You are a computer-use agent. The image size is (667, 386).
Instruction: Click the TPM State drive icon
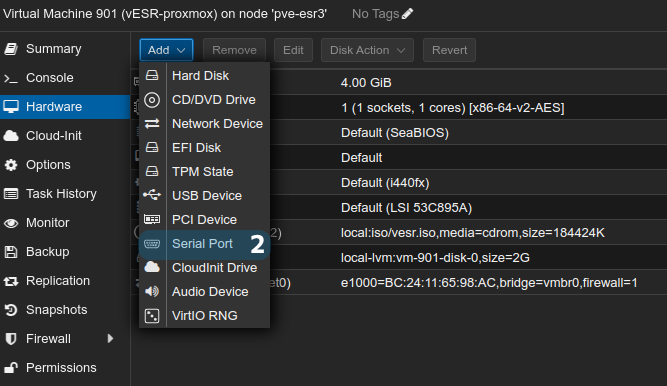point(152,171)
